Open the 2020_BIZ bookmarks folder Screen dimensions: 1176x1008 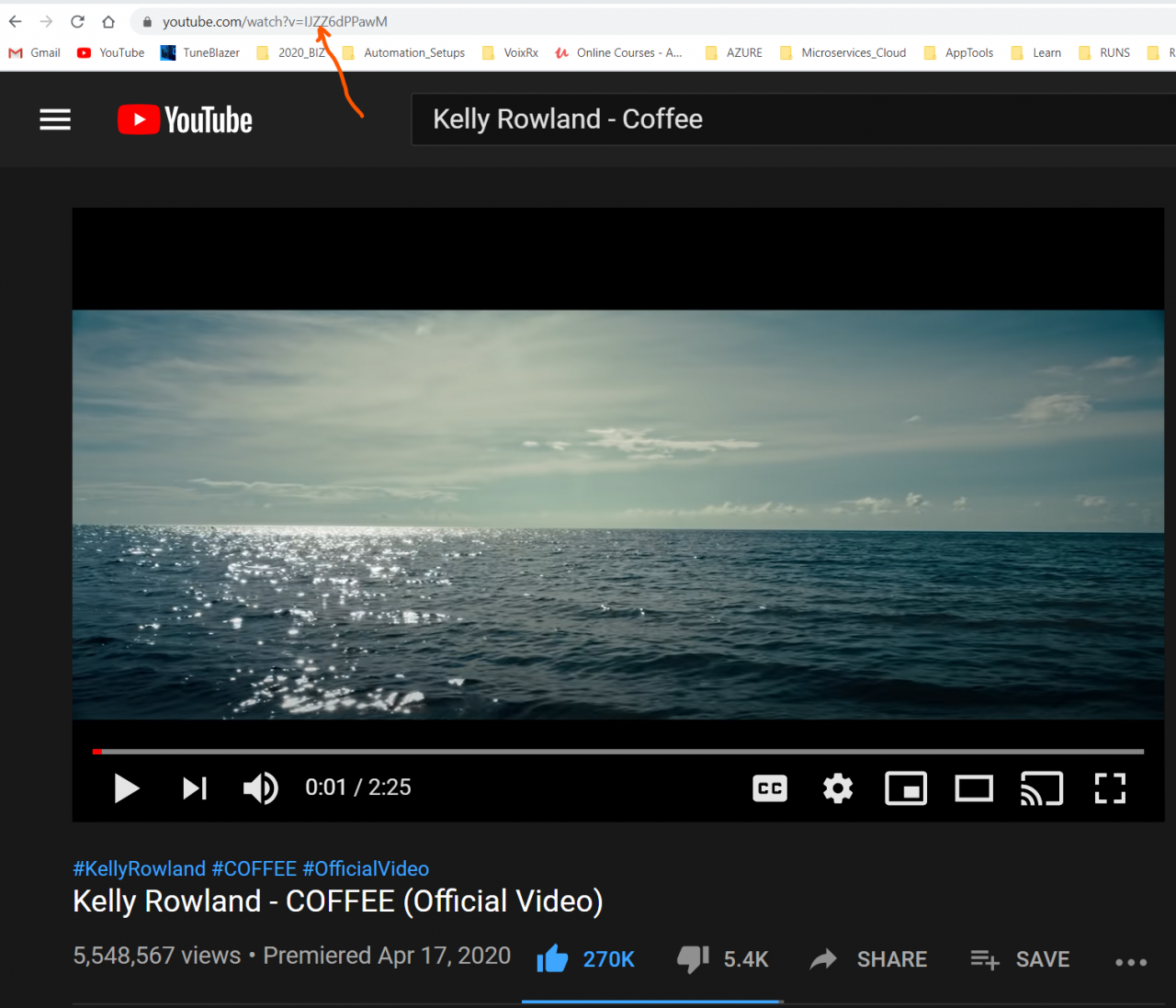pos(291,52)
